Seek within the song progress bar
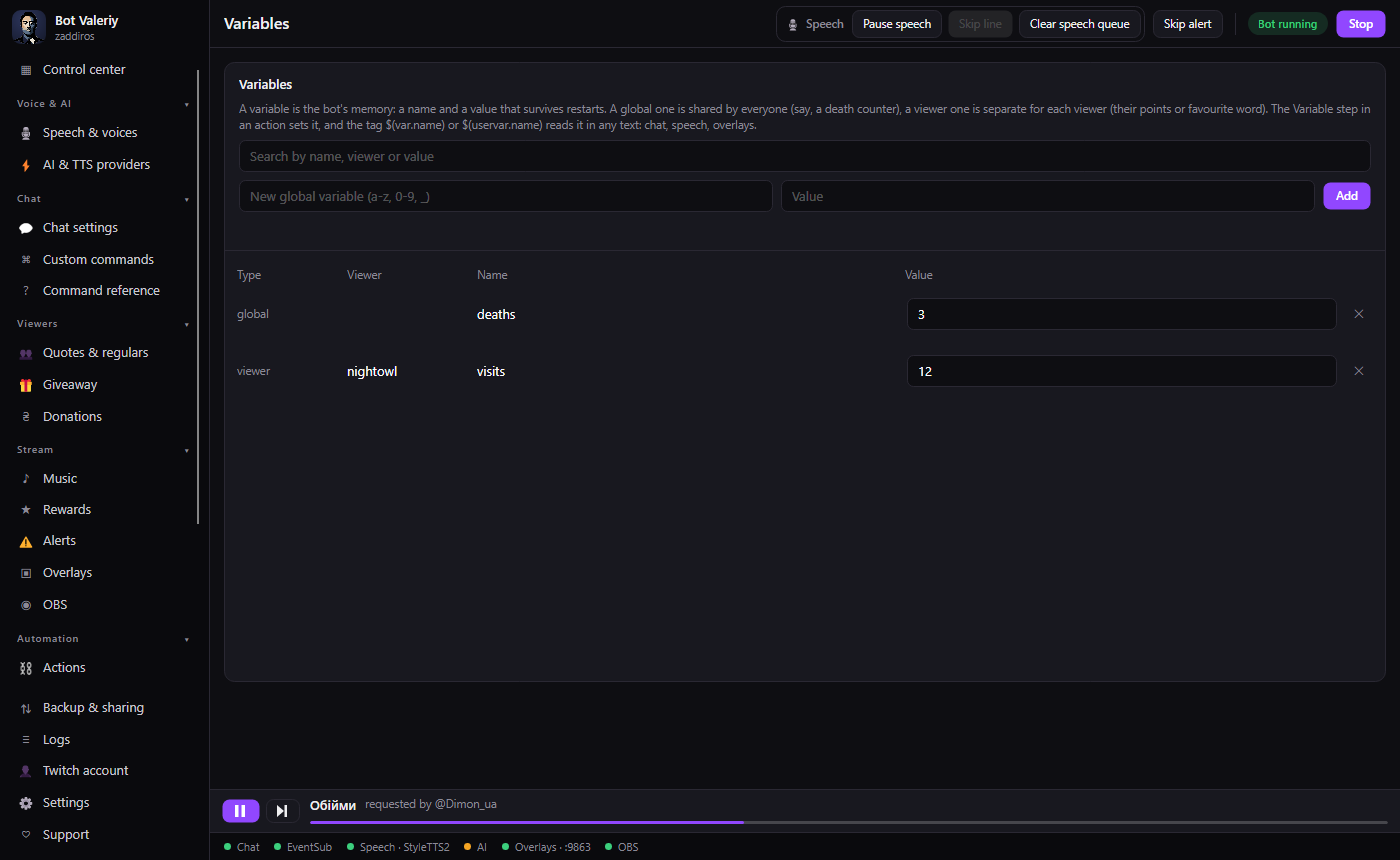The width and height of the screenshot is (1400, 860). point(849,822)
